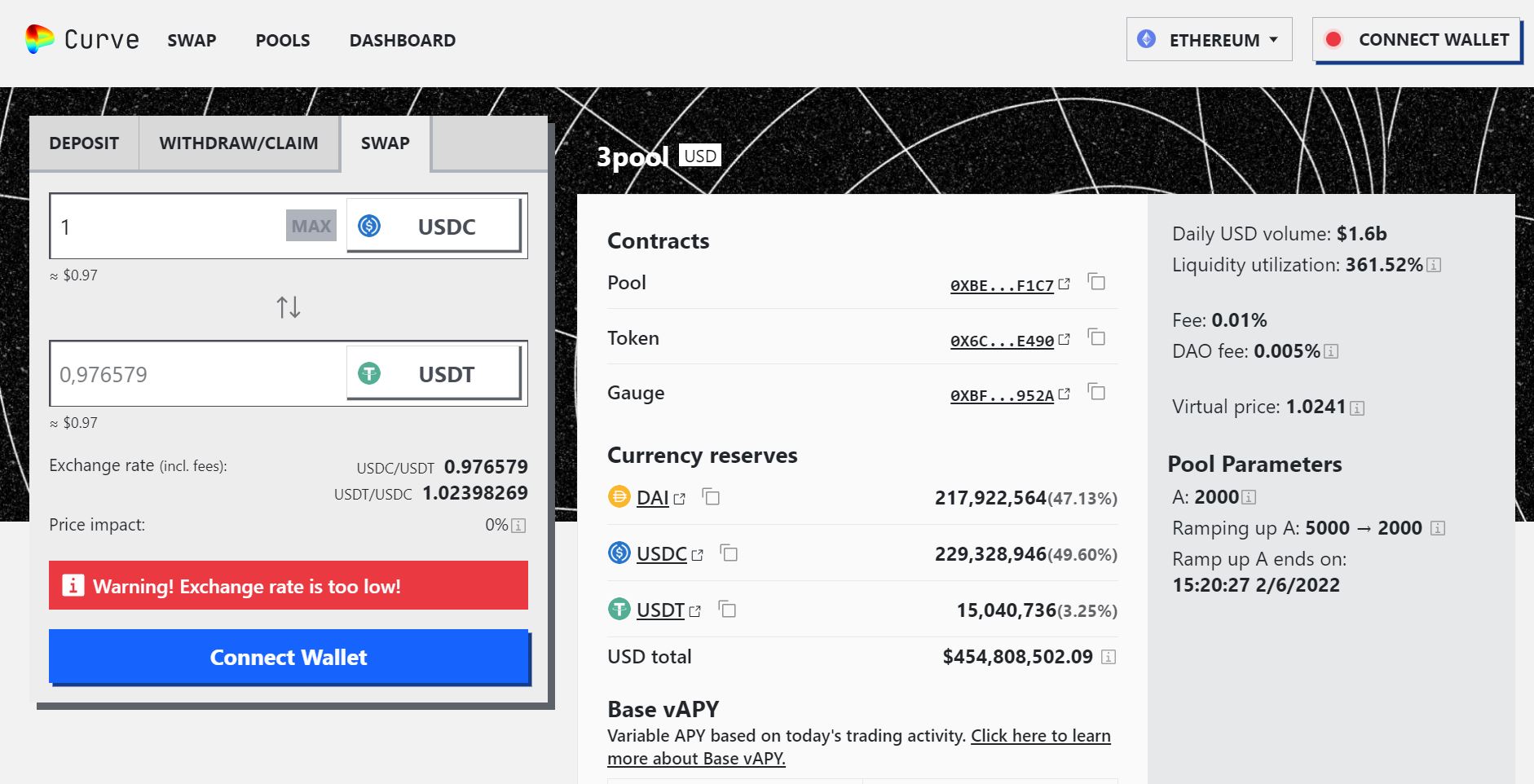1534x784 pixels.
Task: Show Virtual price info icon
Action: coord(1357,407)
